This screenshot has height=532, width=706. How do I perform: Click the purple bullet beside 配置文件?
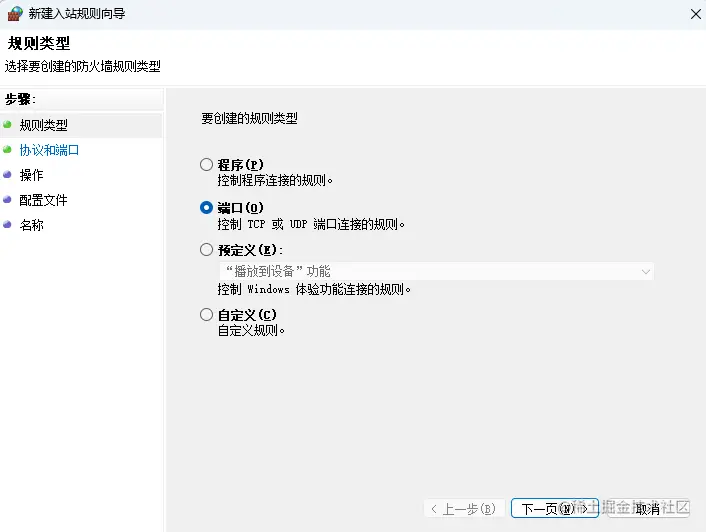[7, 199]
